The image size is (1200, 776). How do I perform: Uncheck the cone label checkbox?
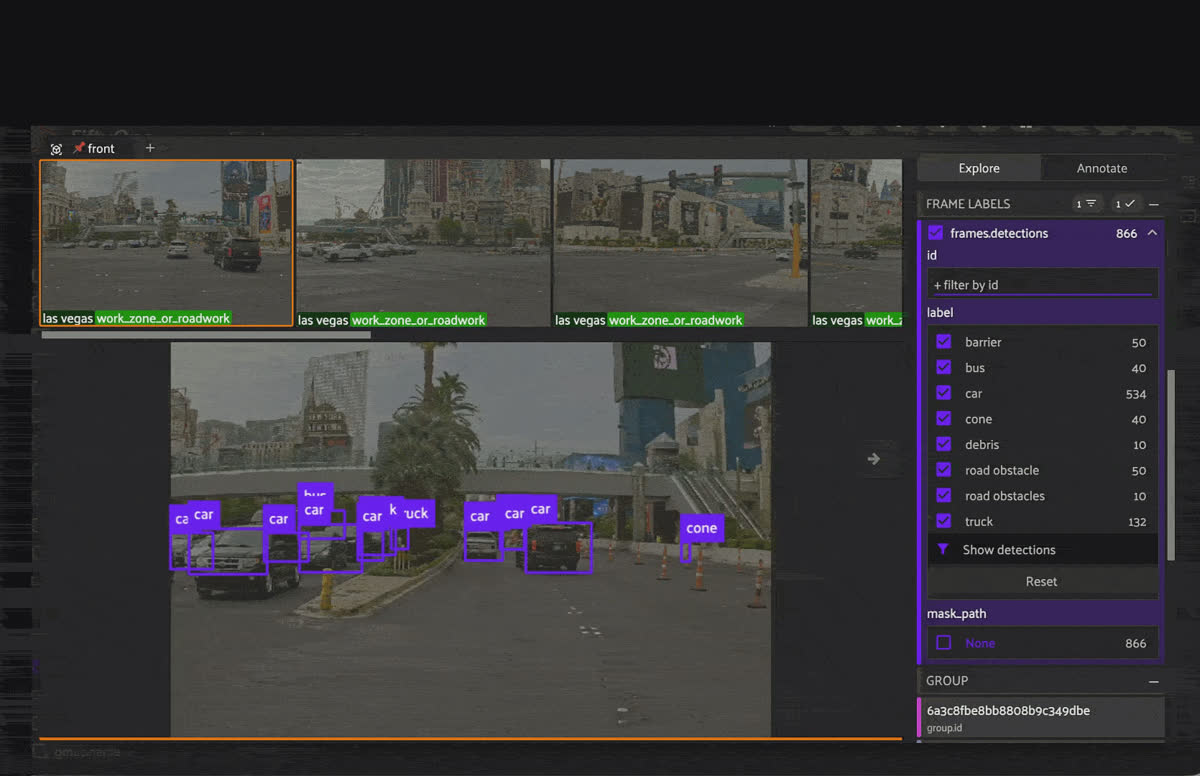pos(943,419)
